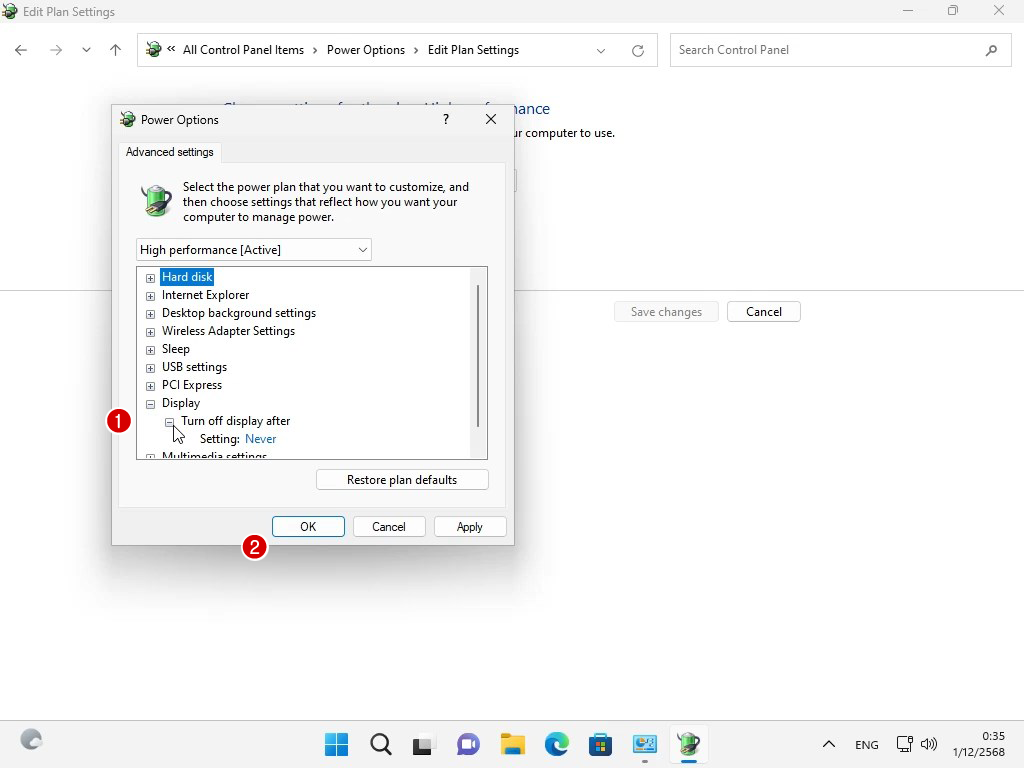Refresh the Control Panel address bar

(638, 50)
